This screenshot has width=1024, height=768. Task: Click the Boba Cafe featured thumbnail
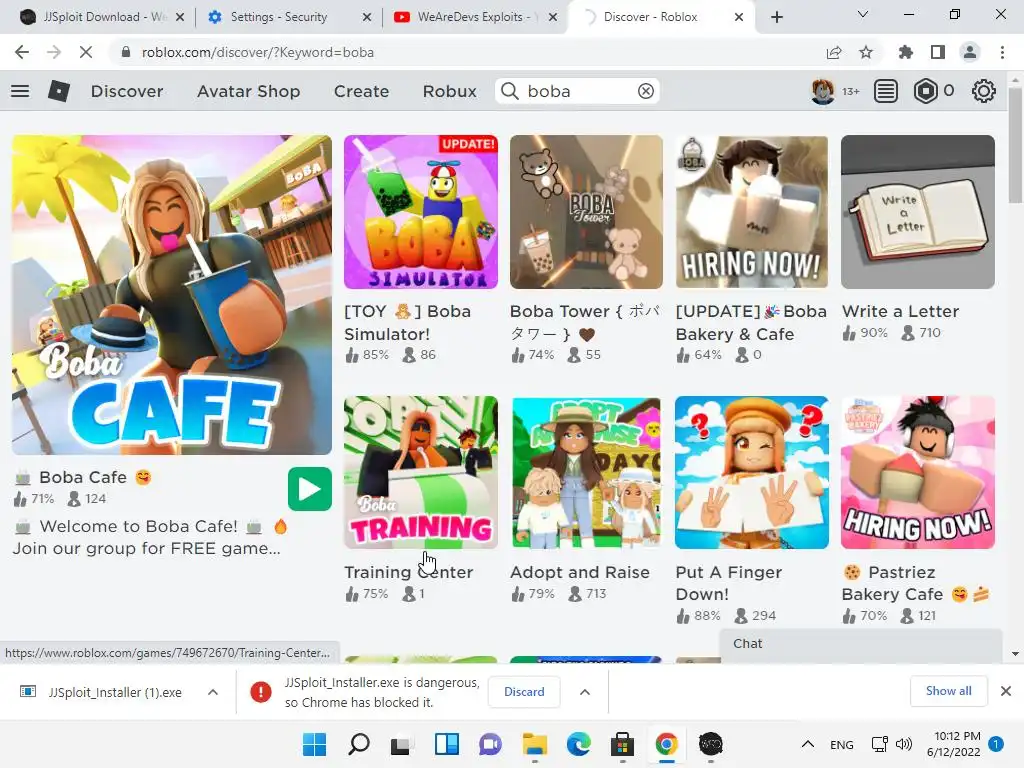click(x=172, y=295)
